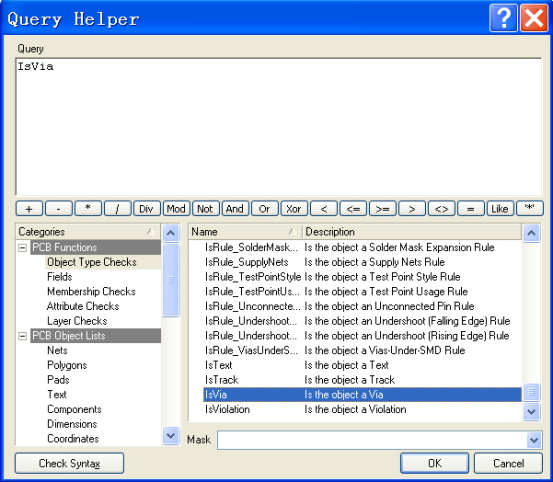
Task: Insert the not-equal <> operator
Action: (441, 209)
